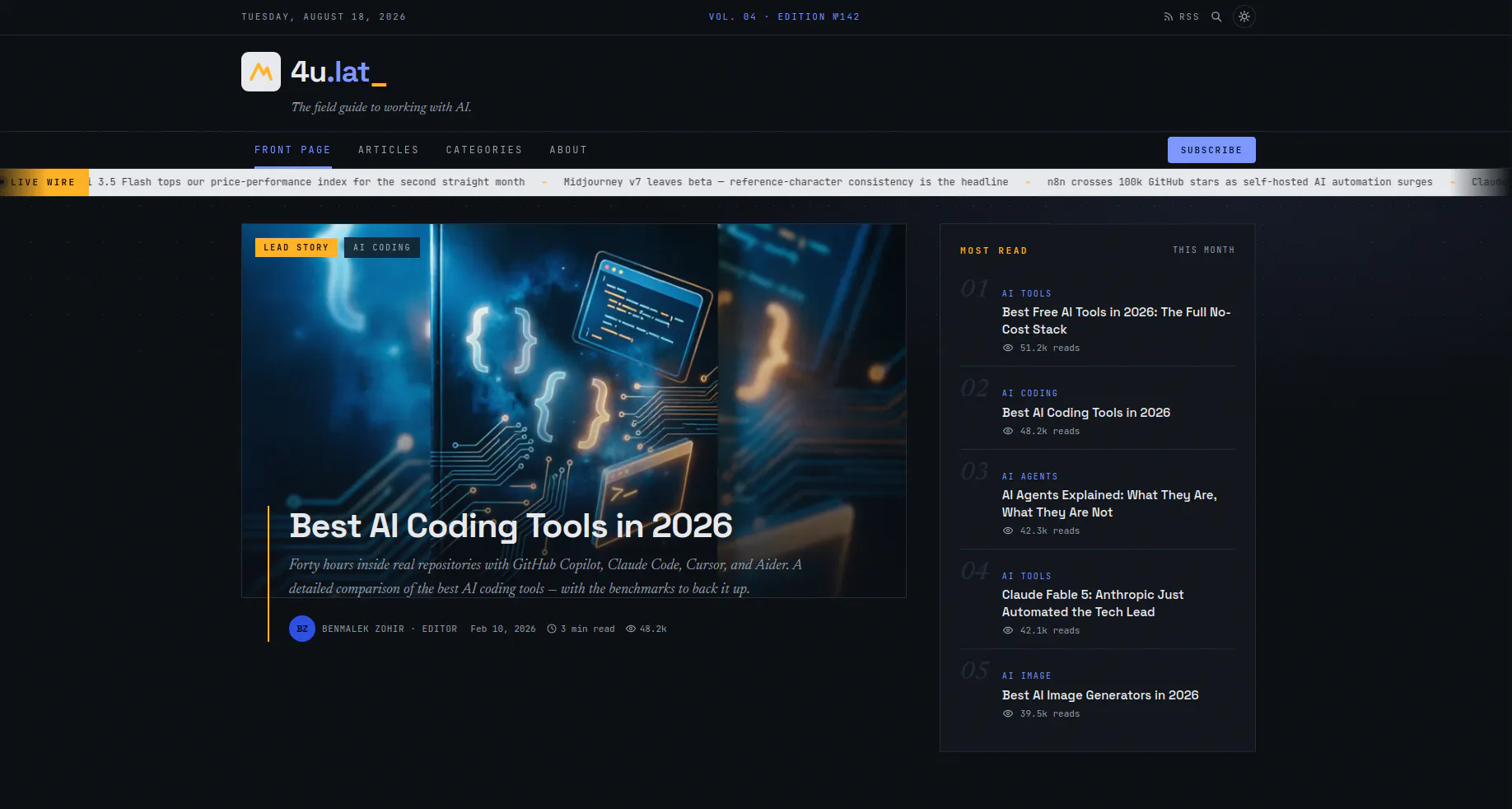Click AI Tools category above Best Free AI Tools
The image size is (1512, 809).
pyautogui.click(x=1027, y=293)
